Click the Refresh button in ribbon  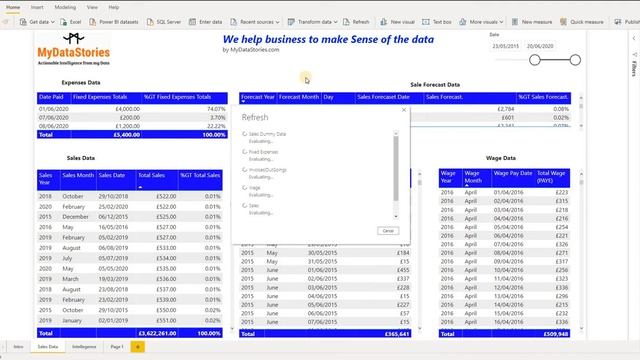click(x=356, y=22)
